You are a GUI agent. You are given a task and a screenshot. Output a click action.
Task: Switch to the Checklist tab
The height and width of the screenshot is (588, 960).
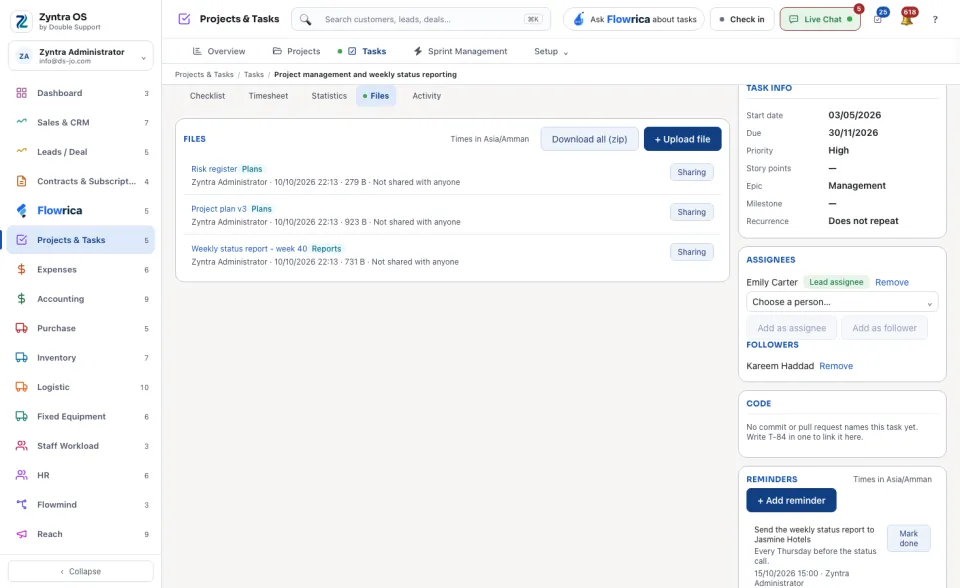pyautogui.click(x=208, y=96)
